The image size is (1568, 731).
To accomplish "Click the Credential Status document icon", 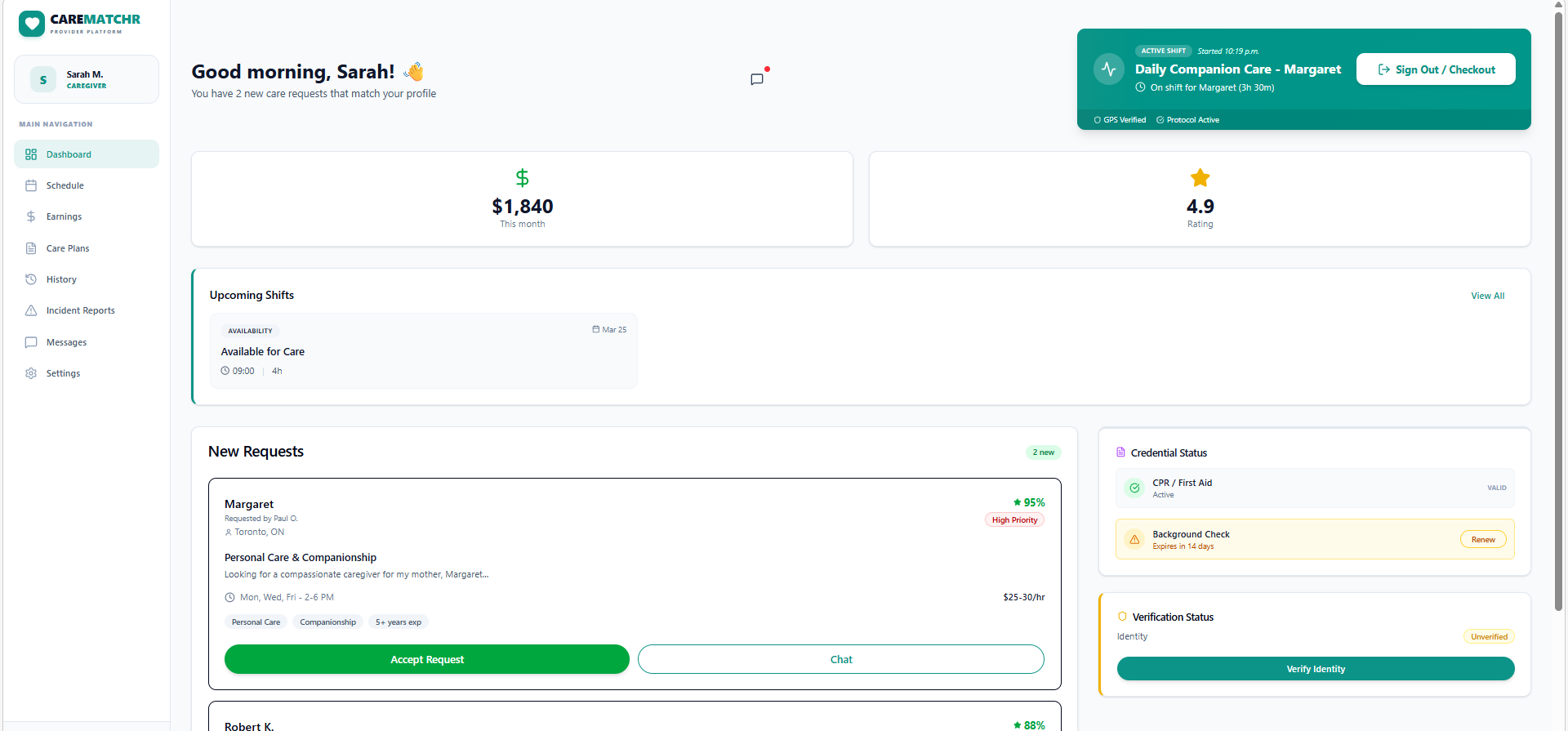I will (x=1120, y=452).
